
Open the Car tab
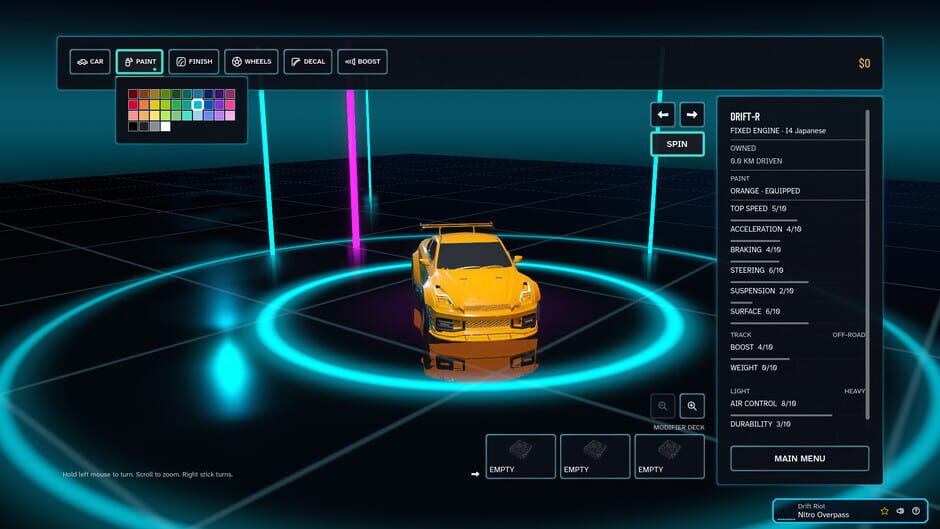pyautogui.click(x=90, y=62)
